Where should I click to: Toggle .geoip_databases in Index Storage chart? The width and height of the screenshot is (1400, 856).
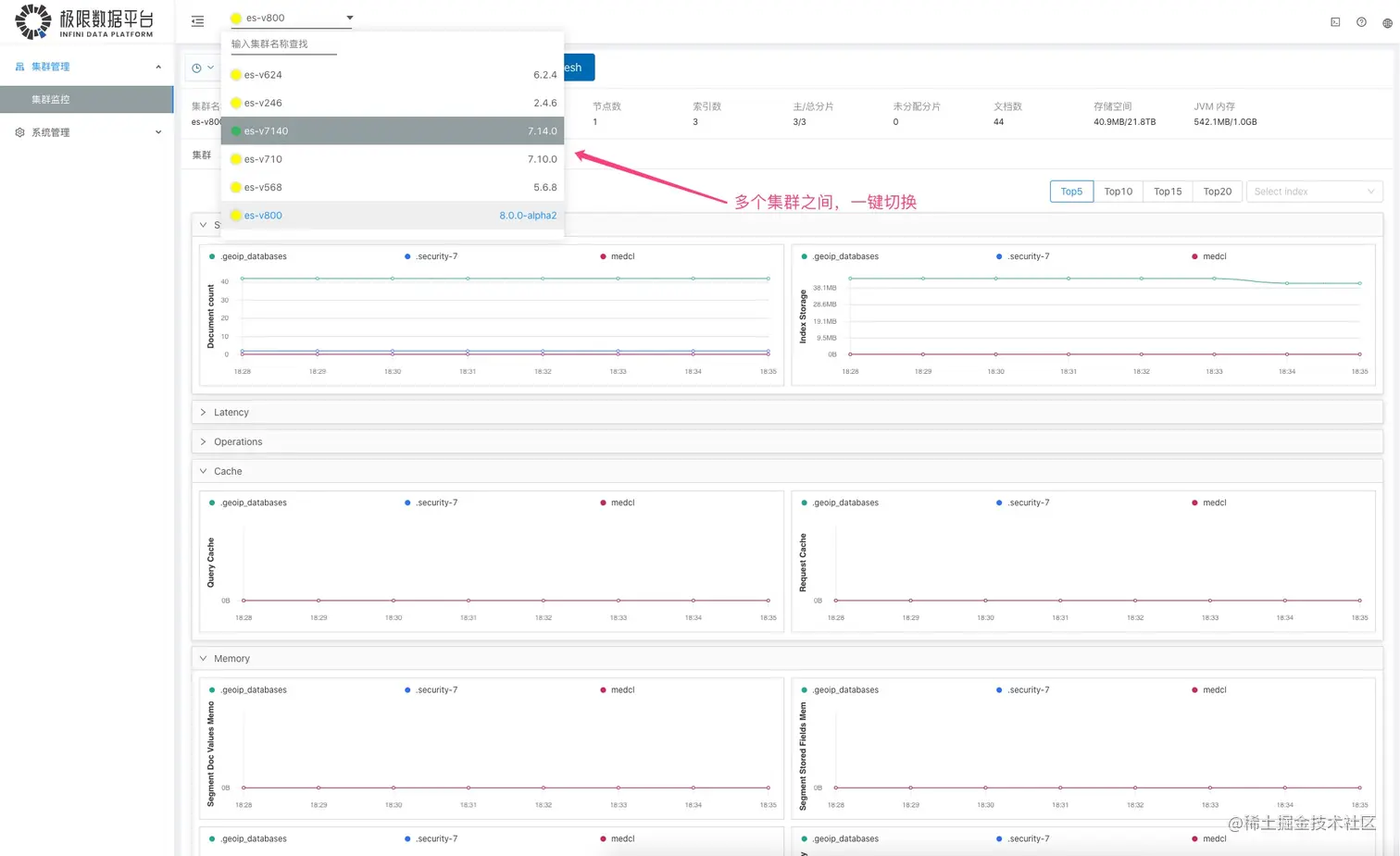(840, 256)
